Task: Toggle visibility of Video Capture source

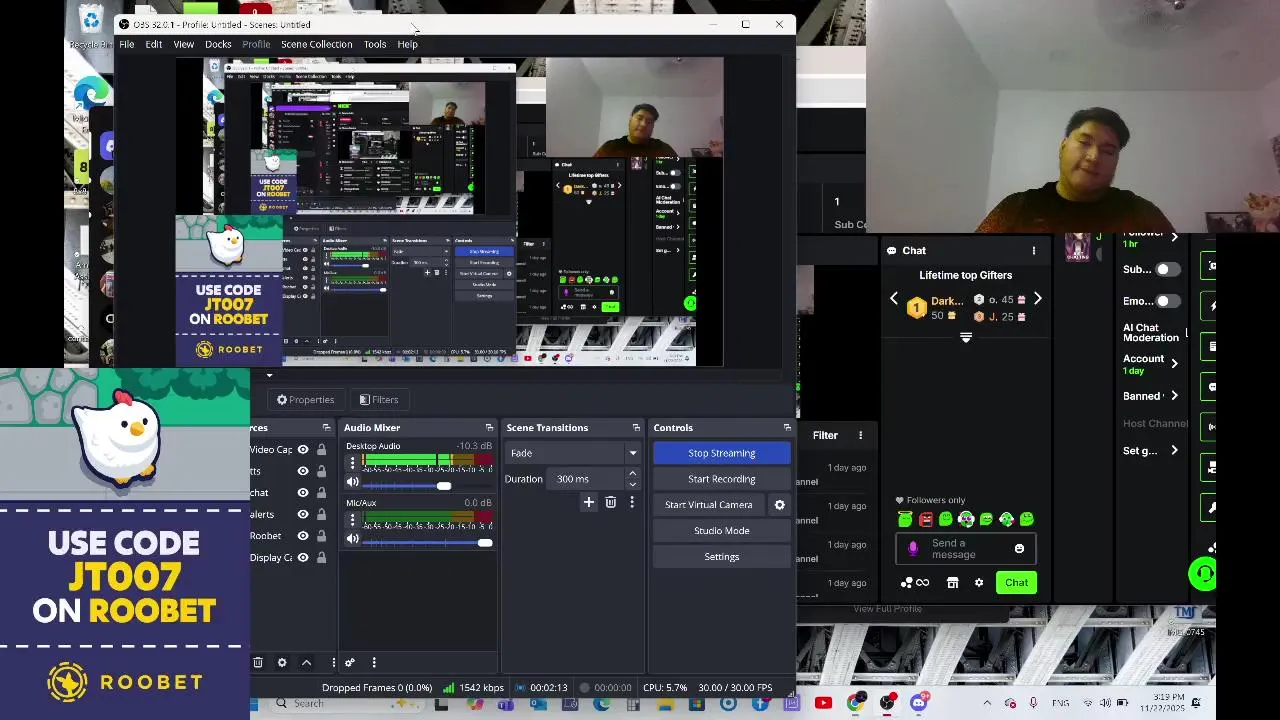Action: point(303,450)
